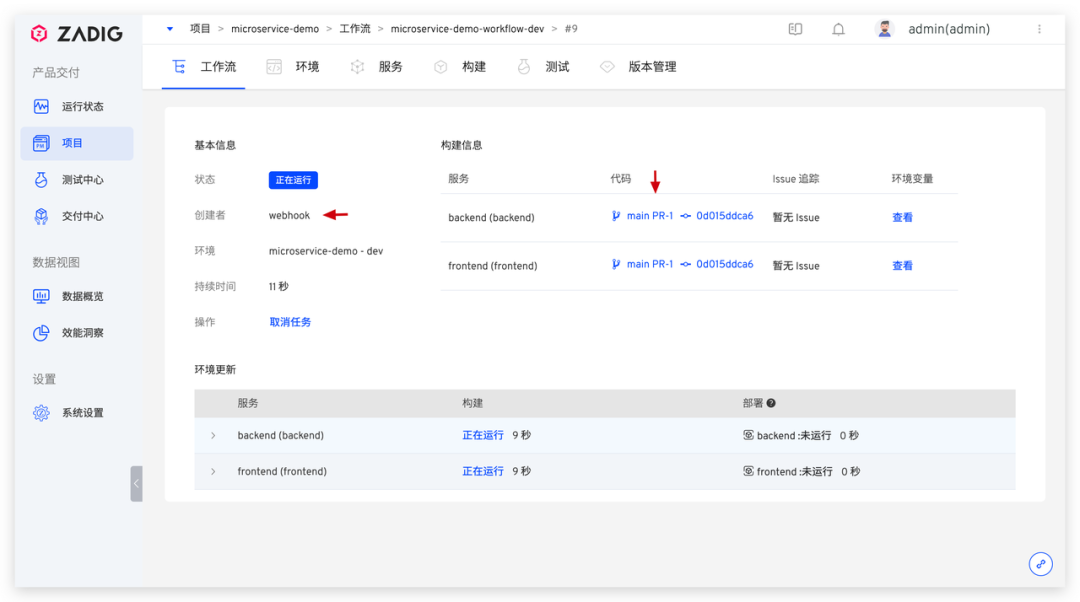Click the 系统设置 gear icon
This screenshot has width=1080, height=602.
point(41,413)
